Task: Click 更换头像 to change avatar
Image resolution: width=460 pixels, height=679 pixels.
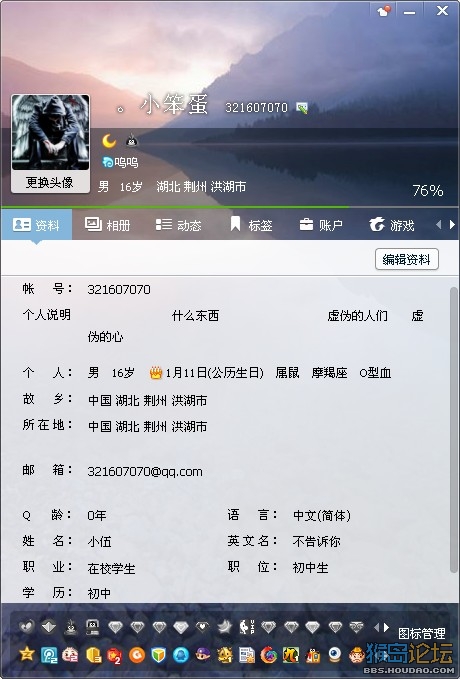Action: point(50,182)
